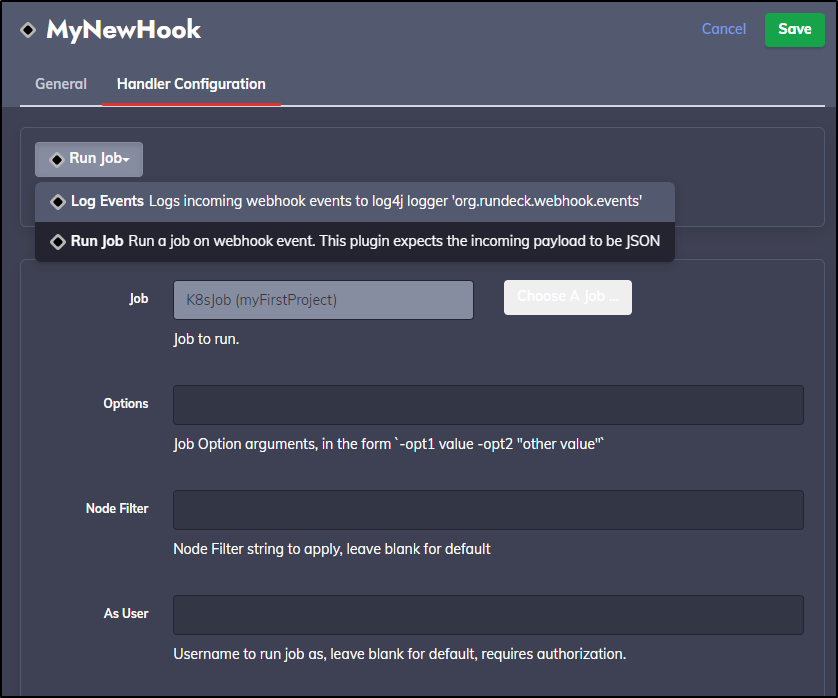This screenshot has height=698, width=838.
Task: Select Log Events handler from dropdown list
Action: pos(355,202)
